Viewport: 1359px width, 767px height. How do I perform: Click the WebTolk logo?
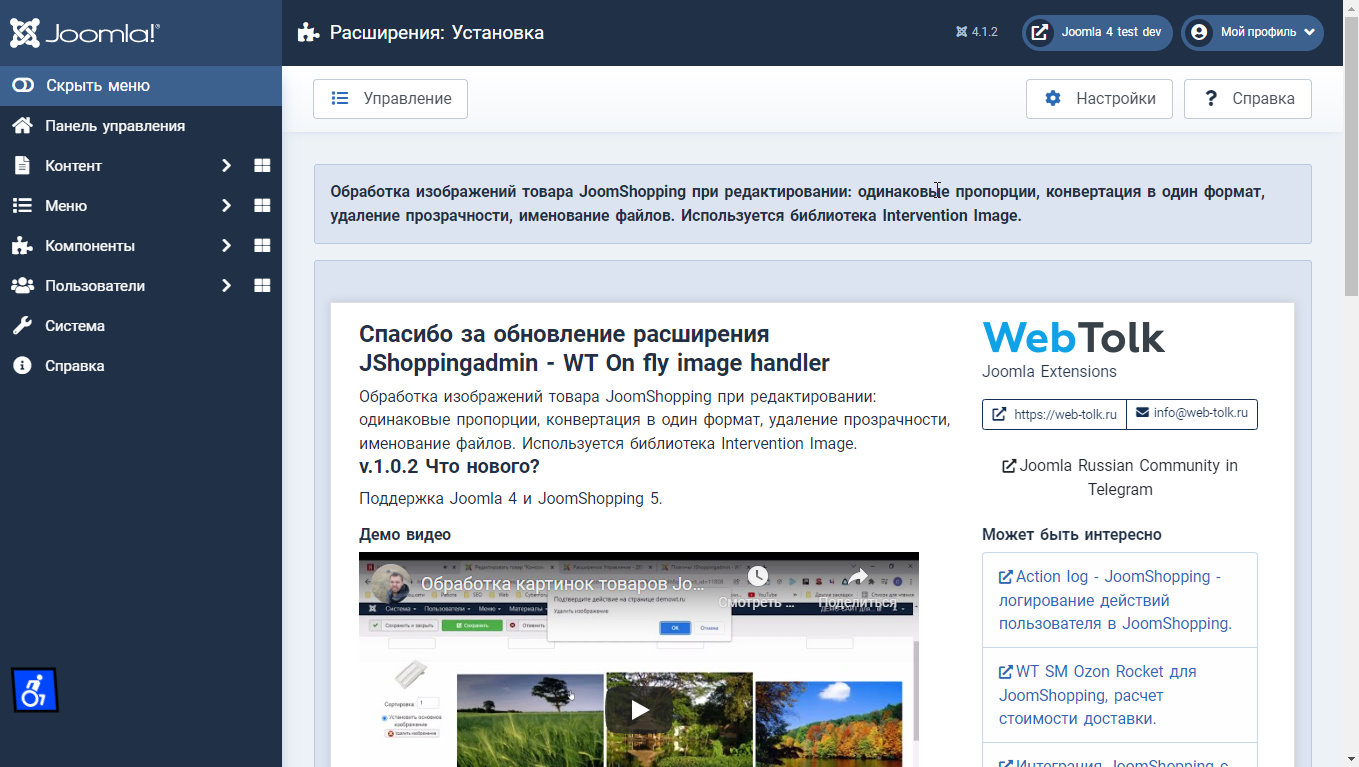point(1073,338)
